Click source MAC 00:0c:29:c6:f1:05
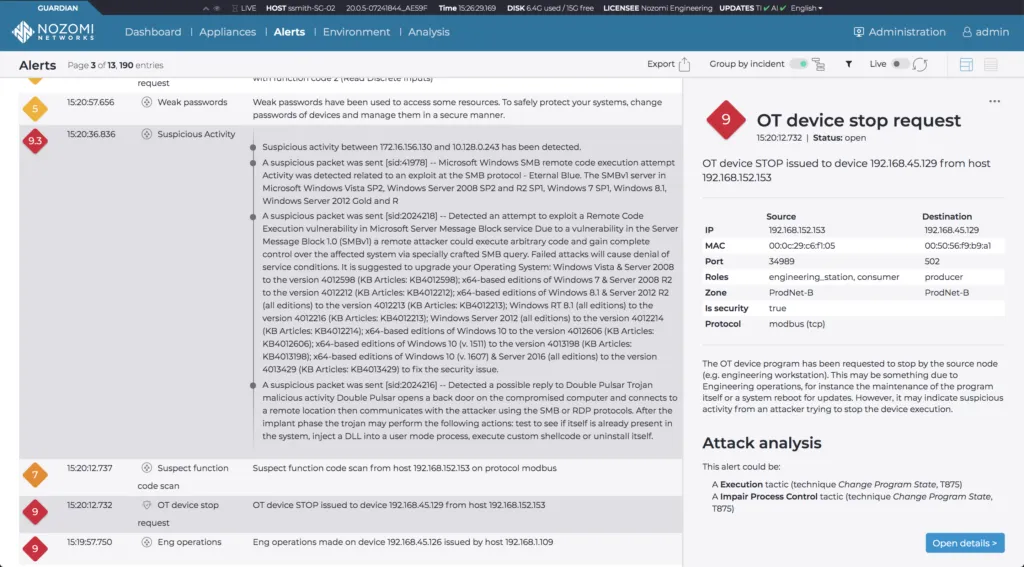Viewport: 1024px width, 567px height. pyautogui.click(x=801, y=246)
